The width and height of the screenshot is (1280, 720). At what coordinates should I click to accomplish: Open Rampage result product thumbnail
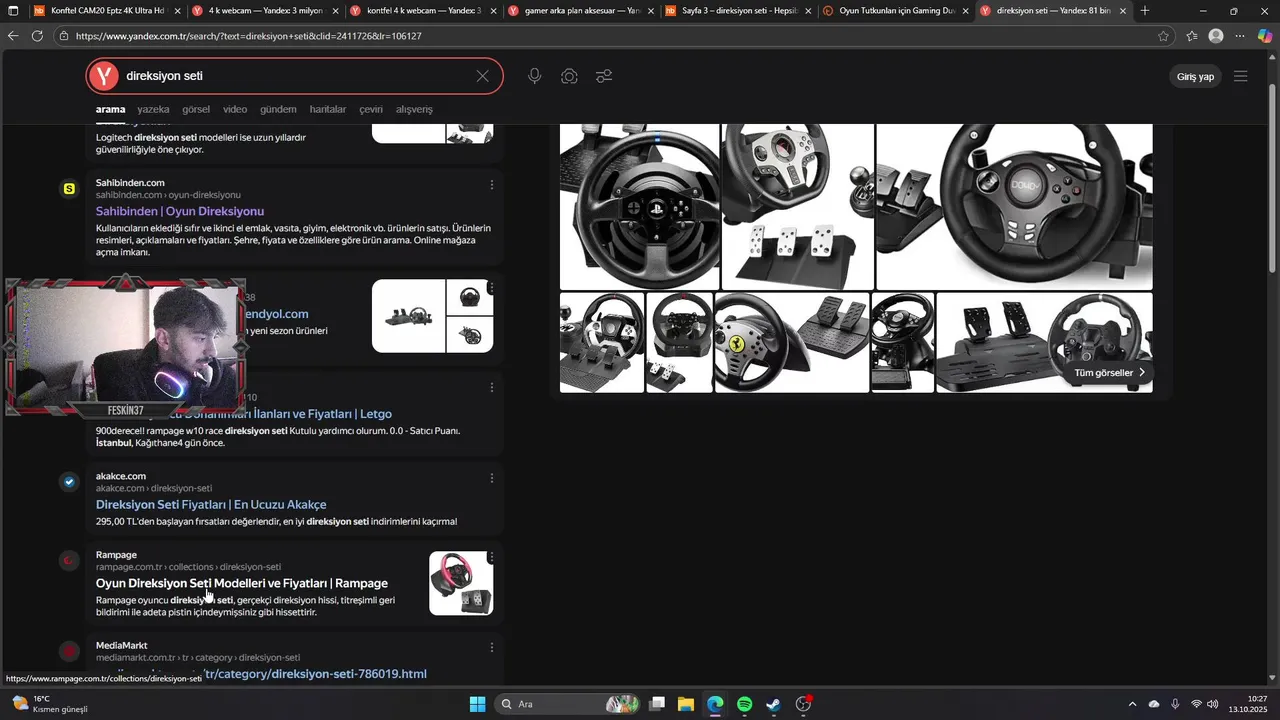(x=461, y=583)
